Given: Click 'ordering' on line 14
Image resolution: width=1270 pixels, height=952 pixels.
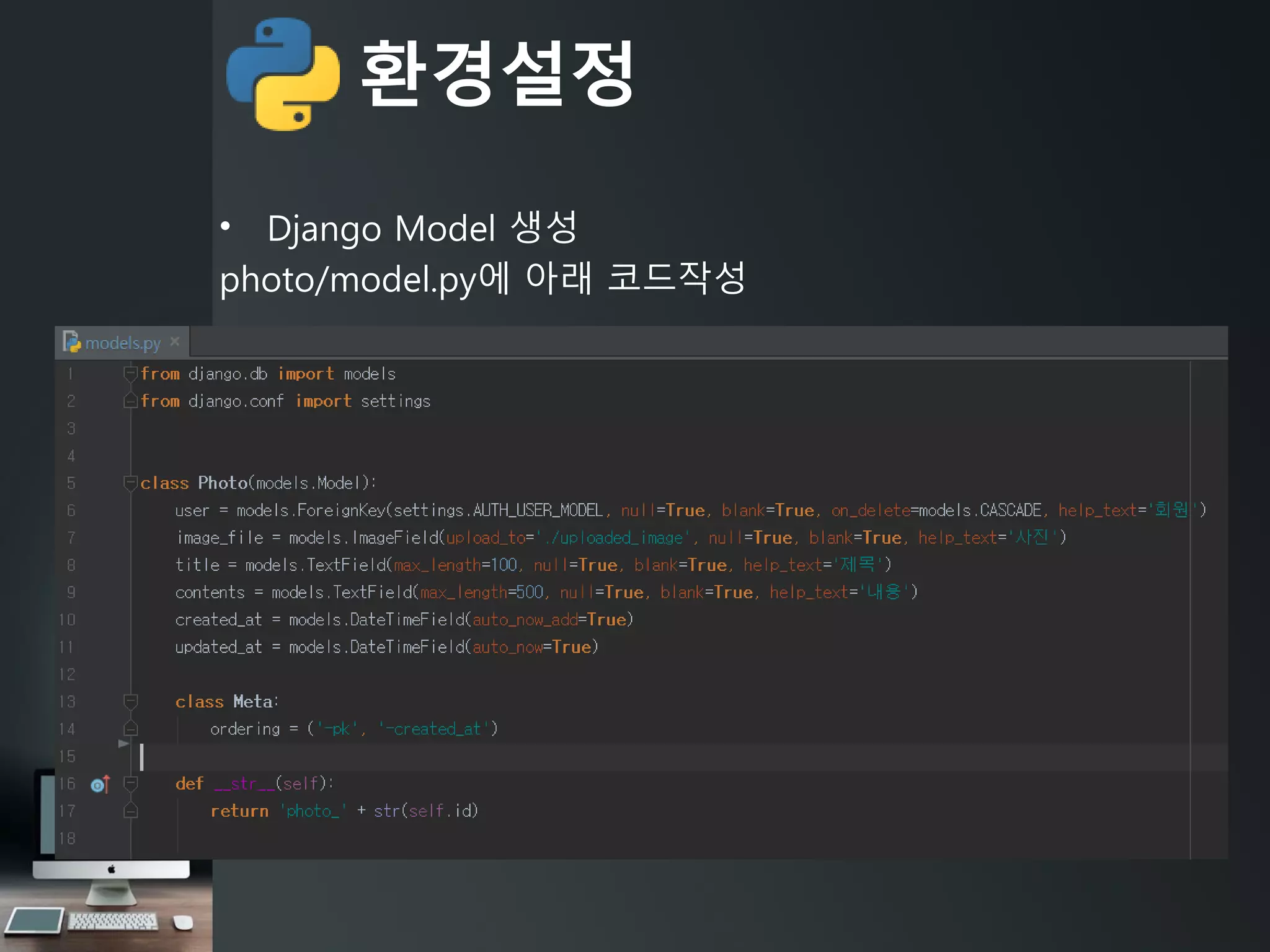Looking at the screenshot, I should pos(245,729).
